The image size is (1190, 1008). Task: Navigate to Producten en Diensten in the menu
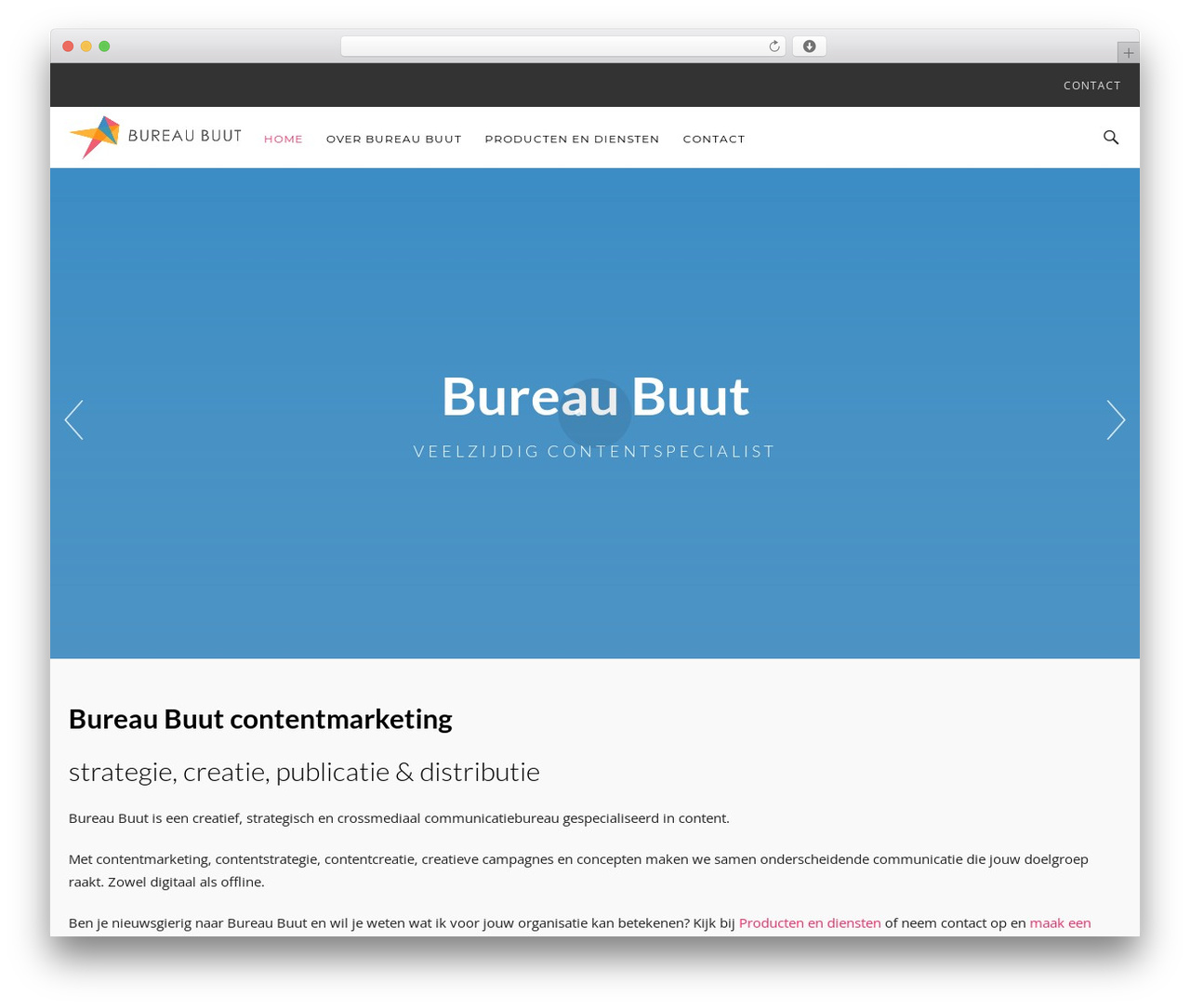point(572,139)
